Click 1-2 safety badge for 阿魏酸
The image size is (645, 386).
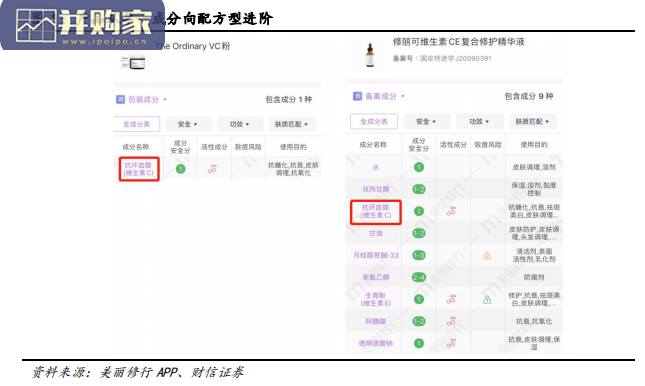tap(419, 321)
